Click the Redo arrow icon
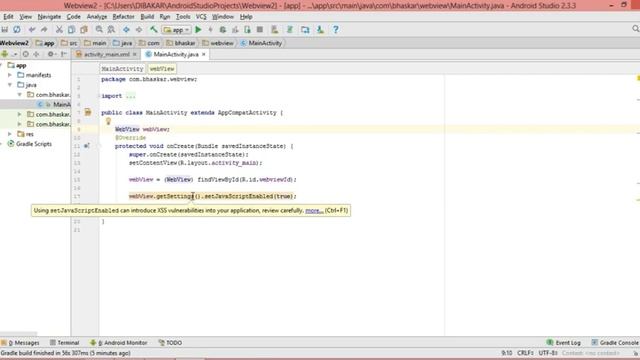The image size is (640, 360). click(44, 29)
